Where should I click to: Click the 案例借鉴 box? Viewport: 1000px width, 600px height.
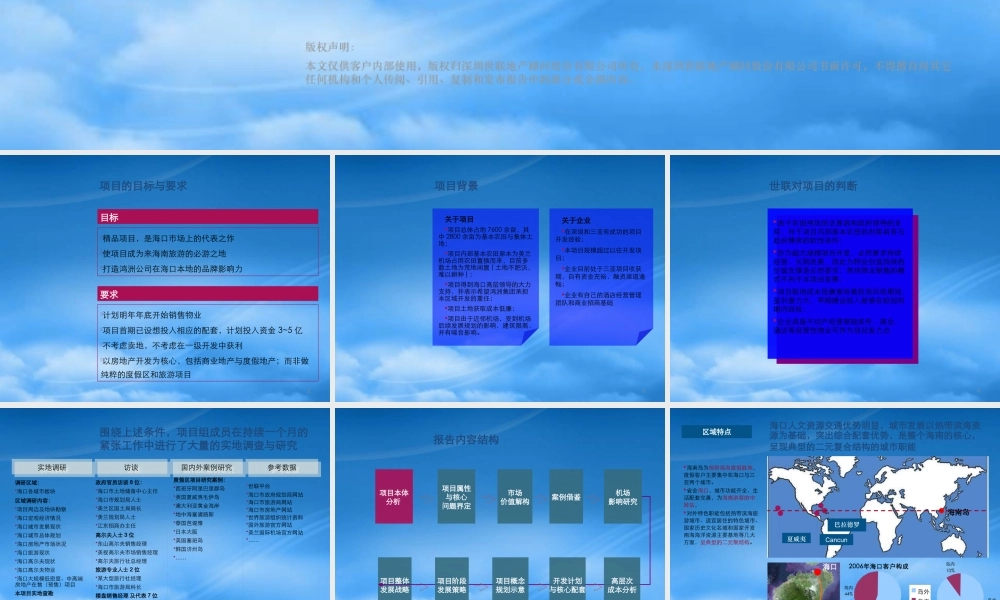tap(566, 497)
